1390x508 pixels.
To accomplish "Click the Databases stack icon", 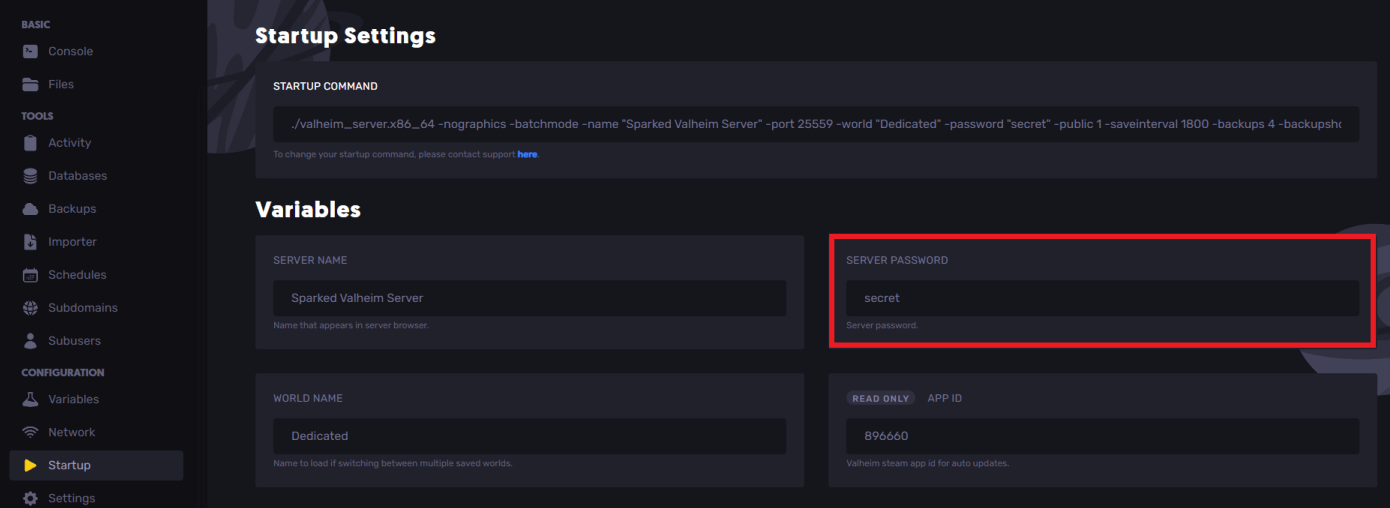I will [30, 176].
